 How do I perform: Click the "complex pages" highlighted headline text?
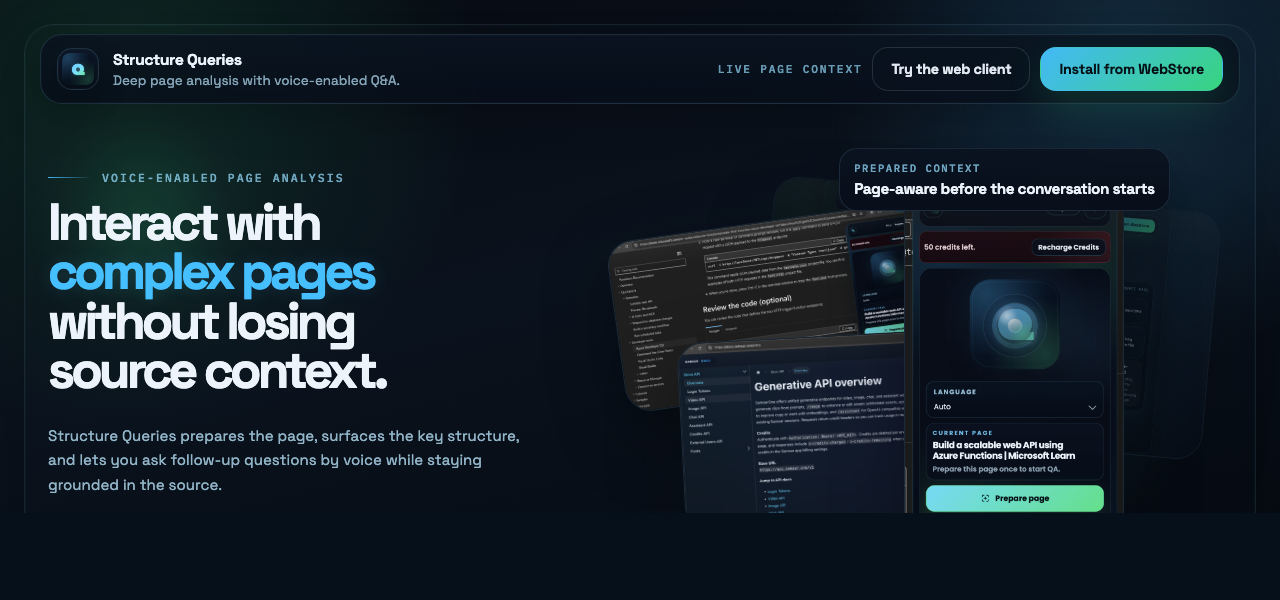[212, 272]
